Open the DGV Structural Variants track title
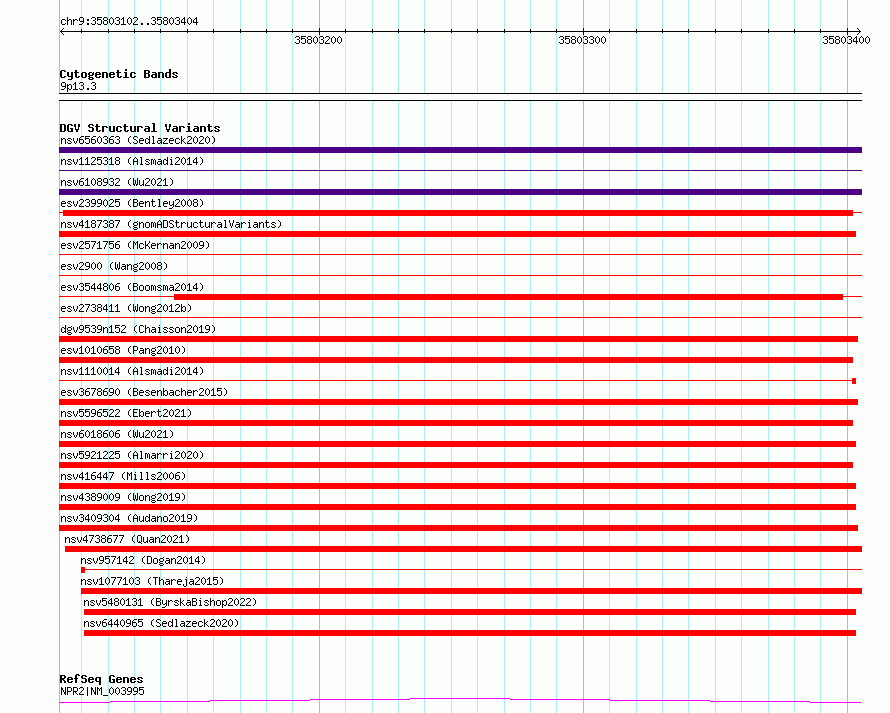Screen dimensions: 890x713 point(140,128)
